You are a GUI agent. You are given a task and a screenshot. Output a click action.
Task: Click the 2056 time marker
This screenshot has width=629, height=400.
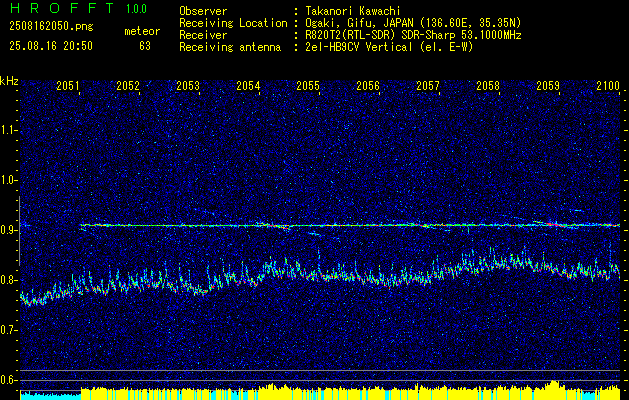coord(368,86)
